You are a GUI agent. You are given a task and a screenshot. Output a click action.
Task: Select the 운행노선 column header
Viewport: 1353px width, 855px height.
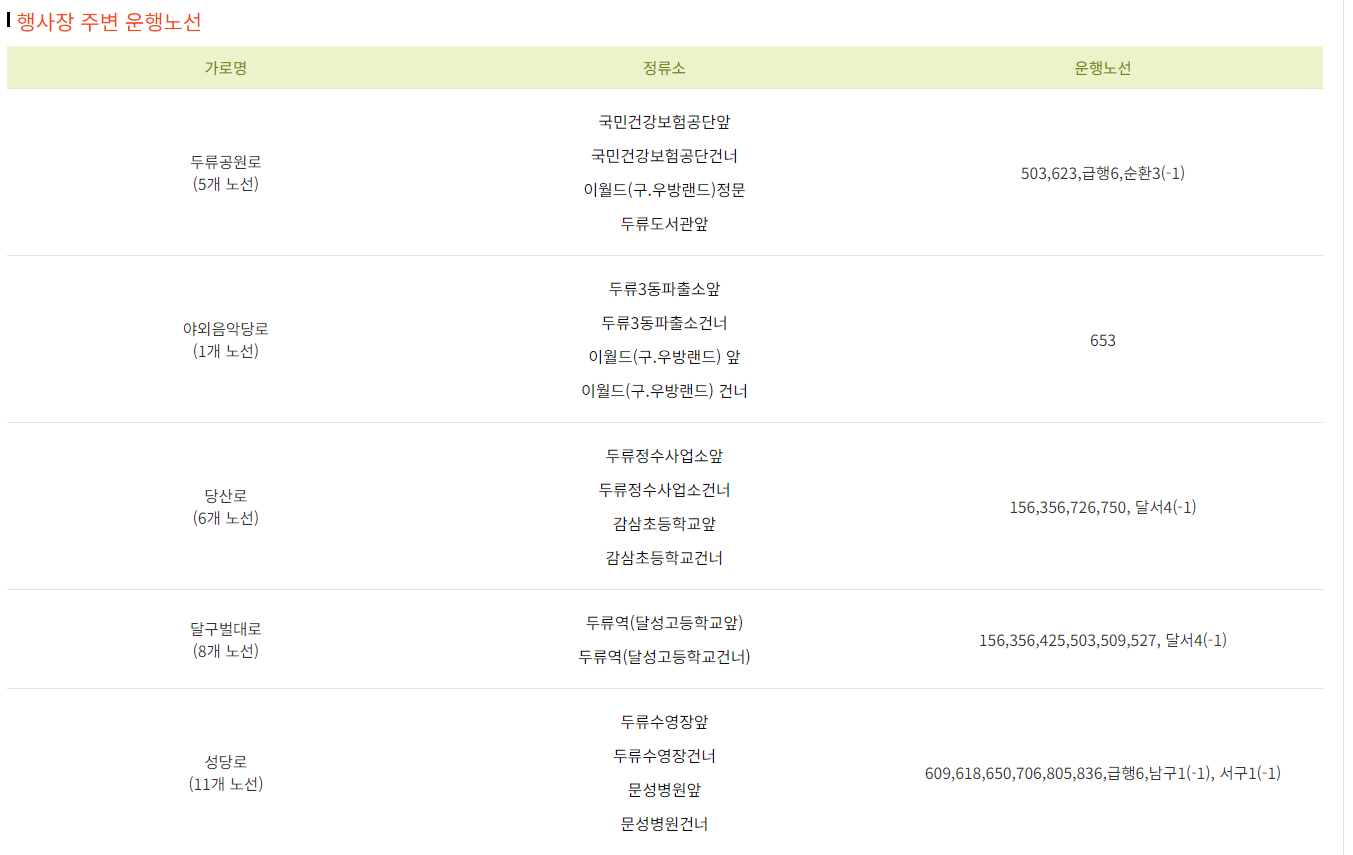1102,68
